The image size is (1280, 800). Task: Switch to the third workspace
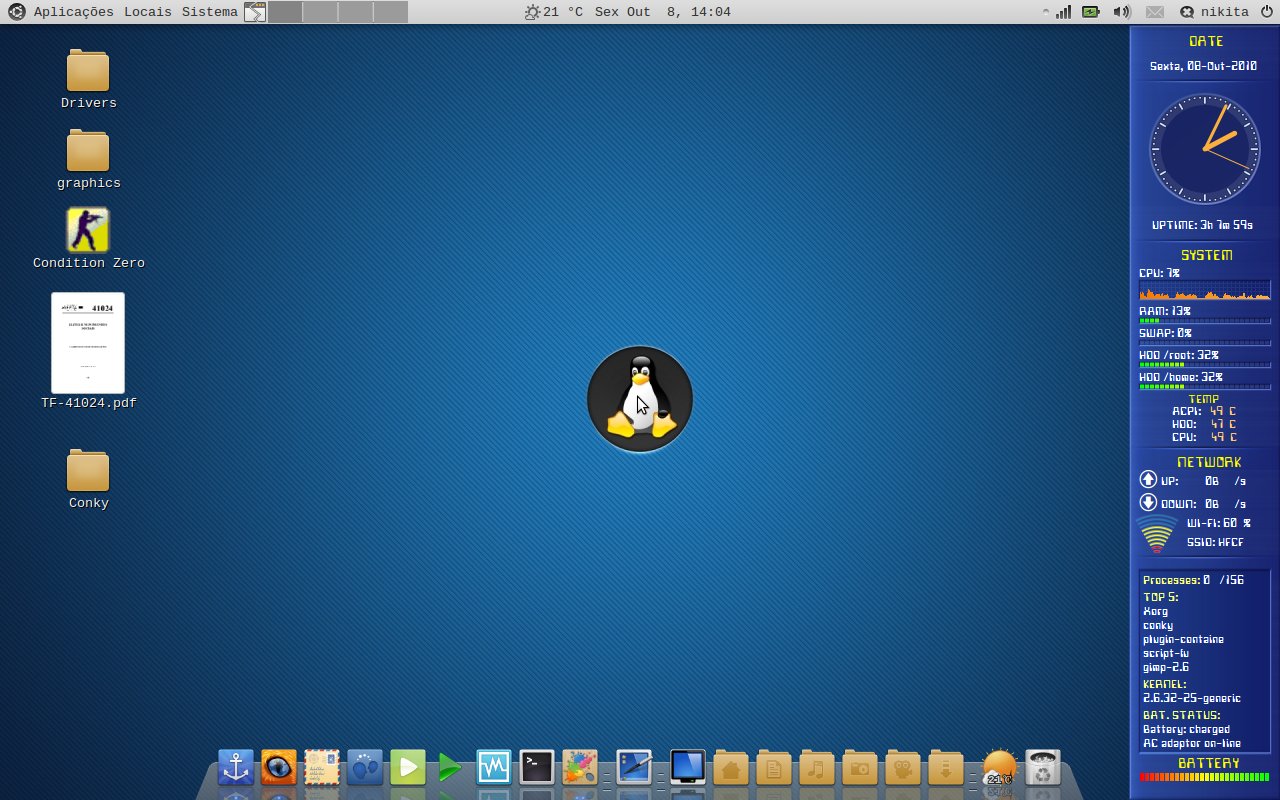[355, 12]
